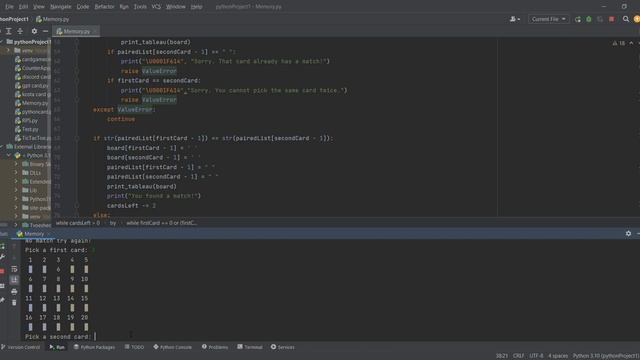The height and width of the screenshot is (360, 640).
Task: Open the Current File run configuration dropdown
Action: (548, 19)
